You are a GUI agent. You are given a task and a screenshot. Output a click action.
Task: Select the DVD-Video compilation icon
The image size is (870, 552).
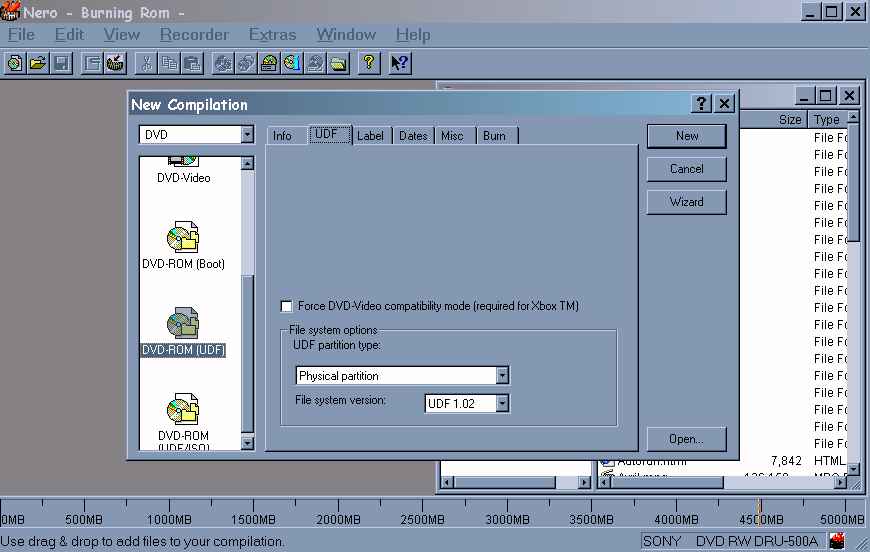(x=184, y=161)
